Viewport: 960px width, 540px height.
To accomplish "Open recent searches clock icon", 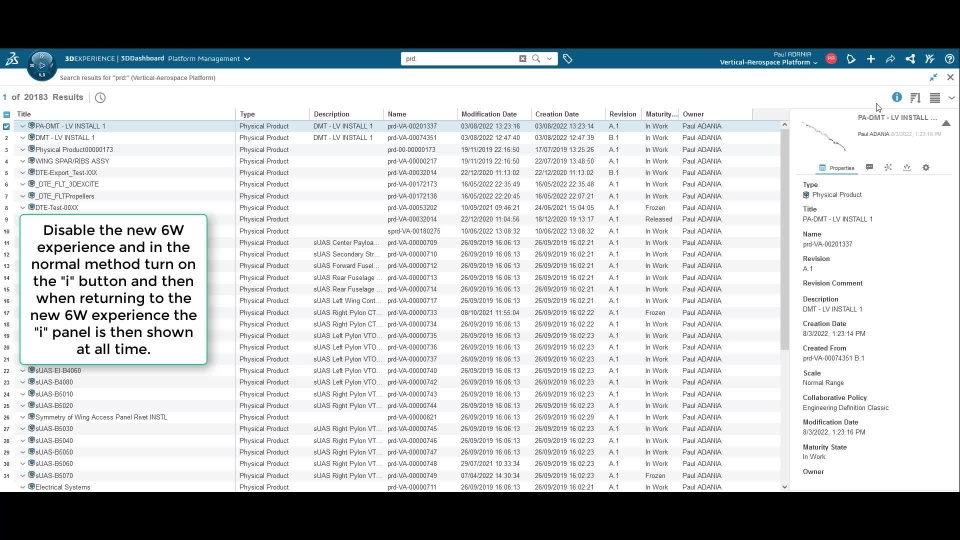I will (x=100, y=97).
